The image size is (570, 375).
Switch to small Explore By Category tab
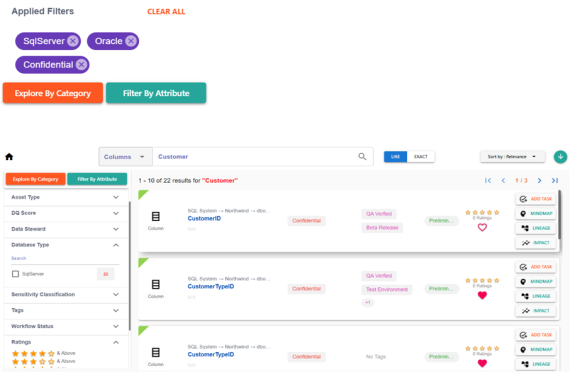(x=36, y=179)
